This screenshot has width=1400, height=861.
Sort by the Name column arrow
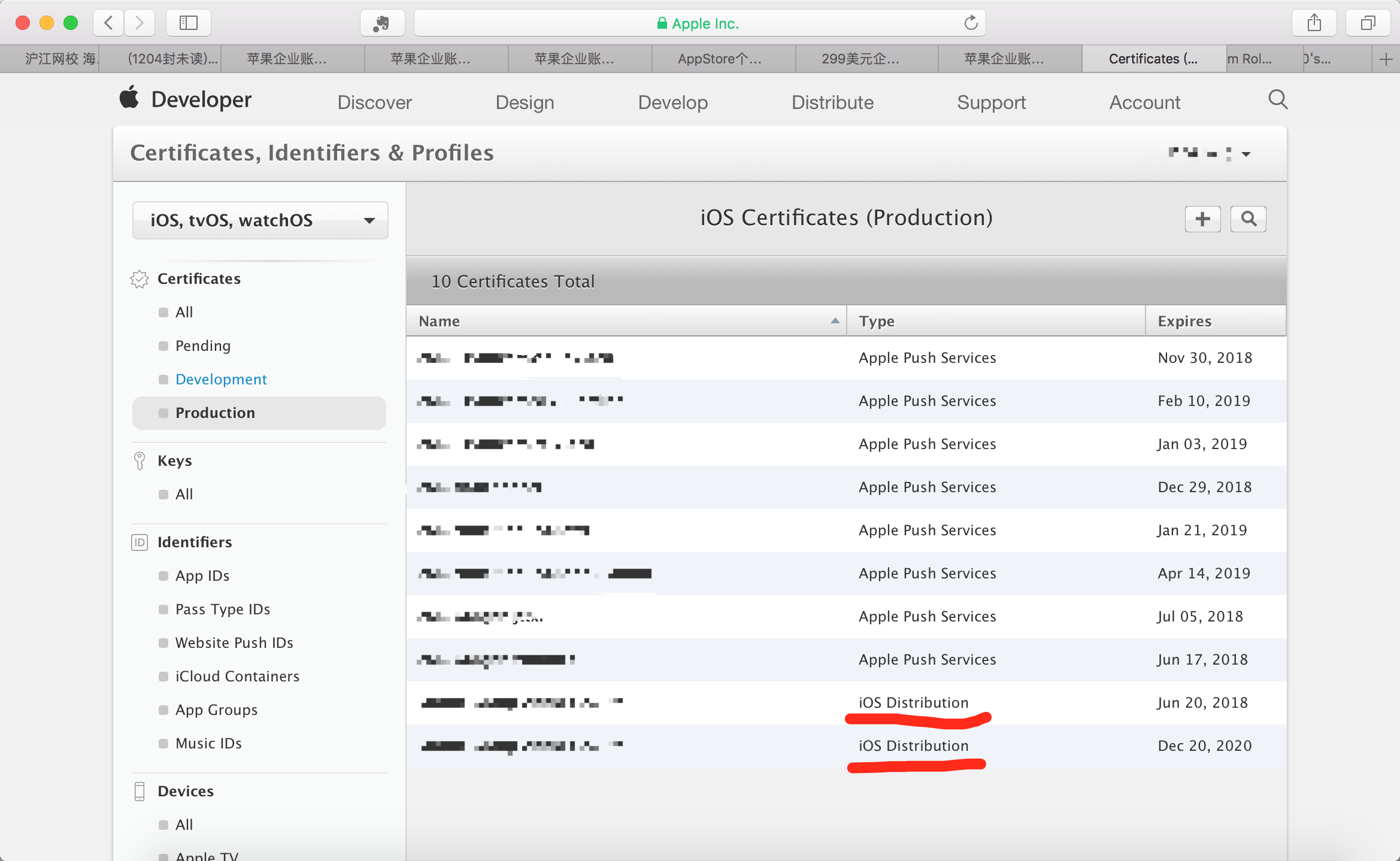tap(835, 321)
